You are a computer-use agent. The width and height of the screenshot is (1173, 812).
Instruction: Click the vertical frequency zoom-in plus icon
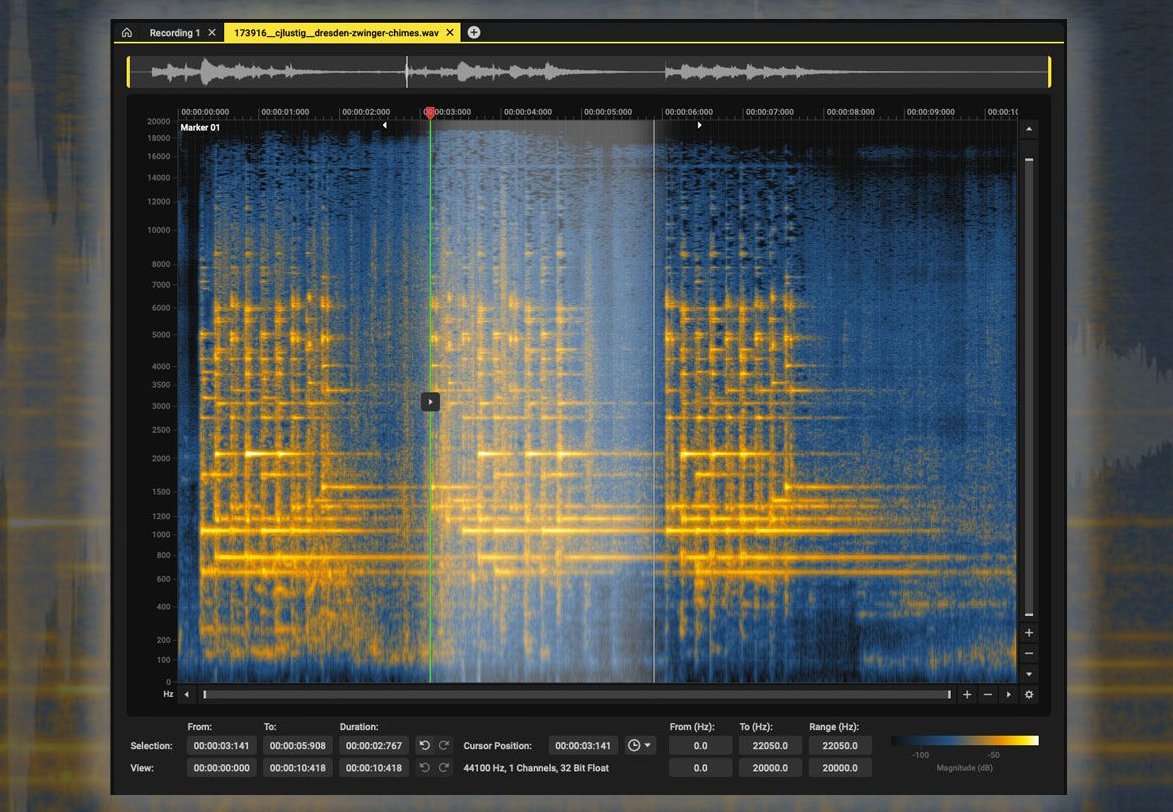point(1029,632)
